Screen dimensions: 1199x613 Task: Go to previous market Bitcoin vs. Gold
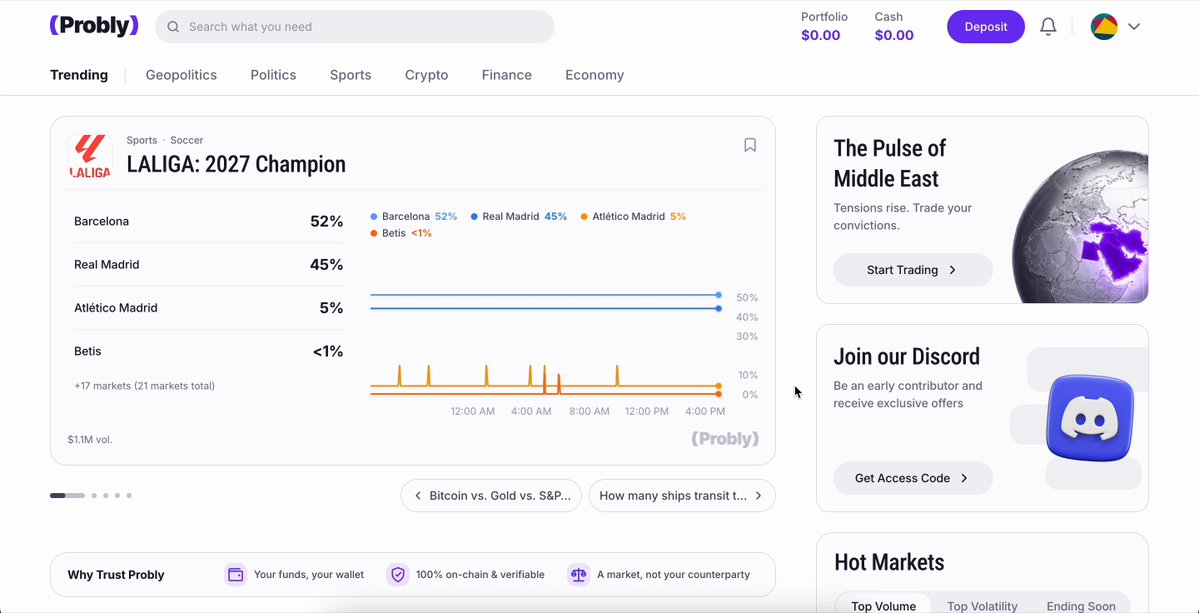click(x=491, y=495)
